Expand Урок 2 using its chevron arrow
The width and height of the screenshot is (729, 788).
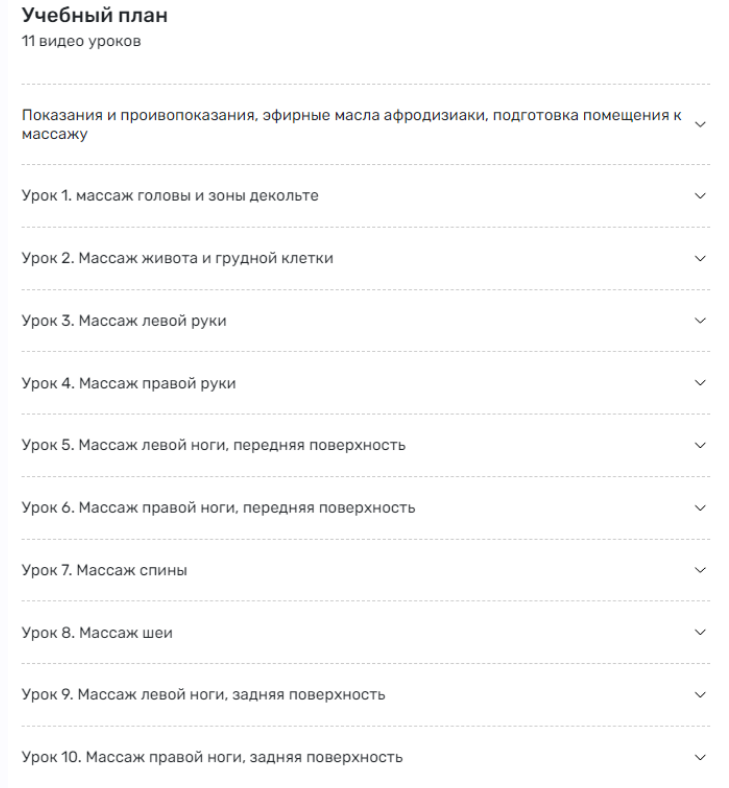pyautogui.click(x=700, y=258)
